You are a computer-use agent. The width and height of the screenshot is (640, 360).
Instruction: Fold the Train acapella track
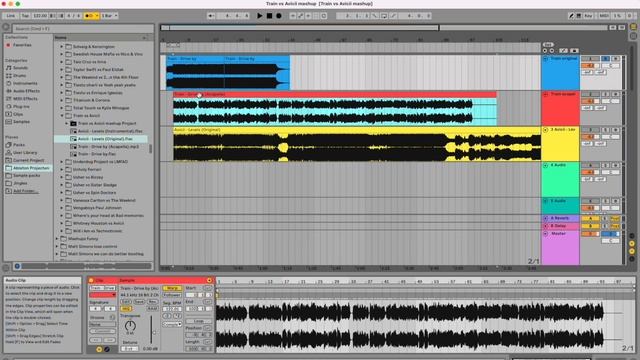(545, 94)
